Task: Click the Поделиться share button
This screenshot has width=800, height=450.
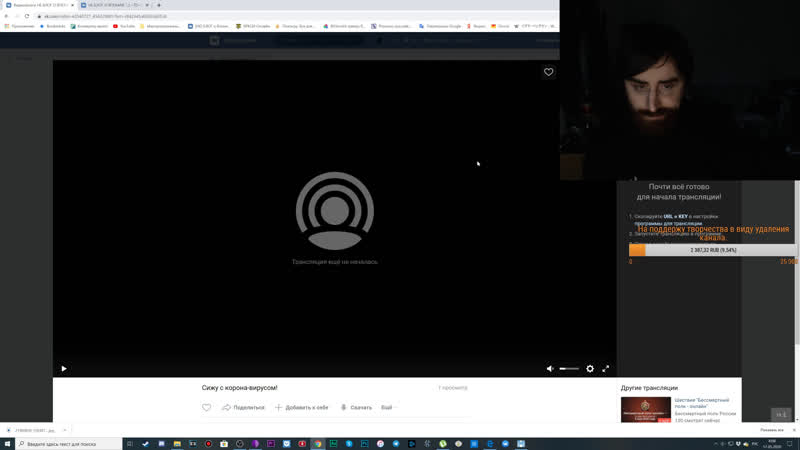Action: [x=243, y=407]
